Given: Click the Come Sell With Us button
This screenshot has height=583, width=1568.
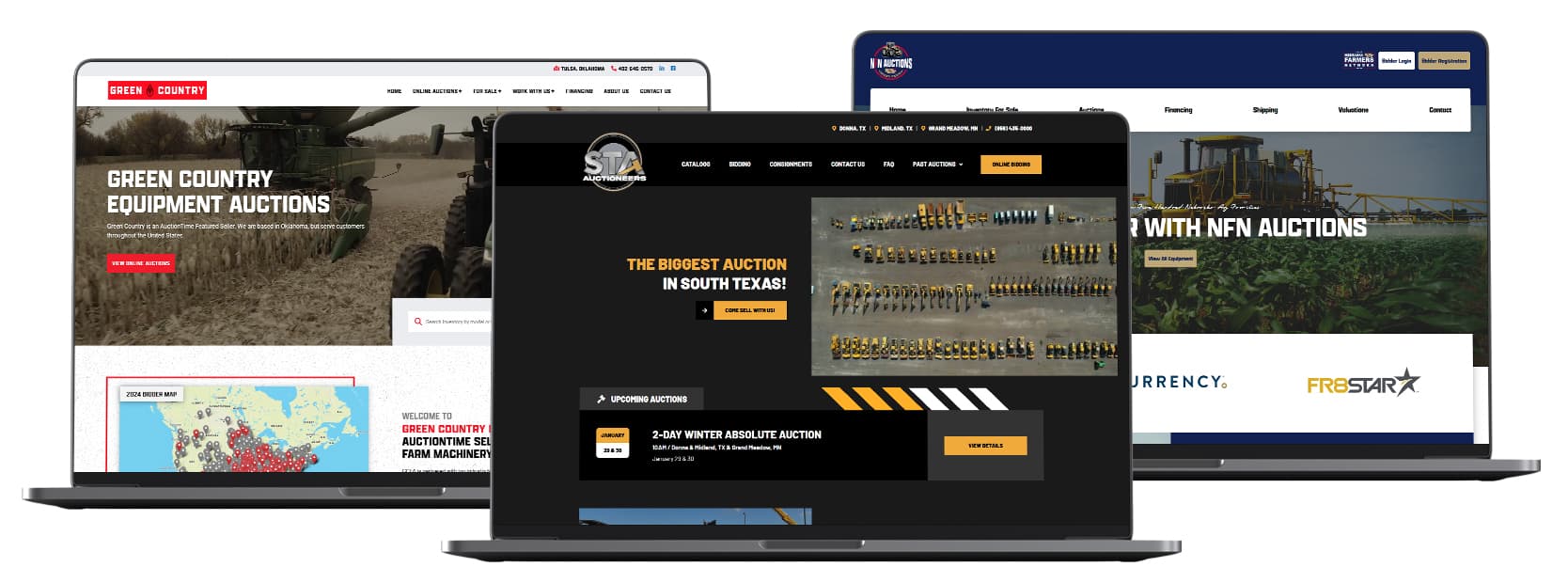Looking at the screenshot, I should click(750, 310).
